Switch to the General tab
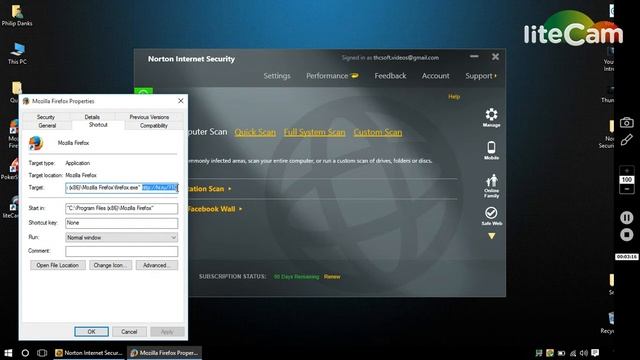Screen dimensions: 640x360 47,125
